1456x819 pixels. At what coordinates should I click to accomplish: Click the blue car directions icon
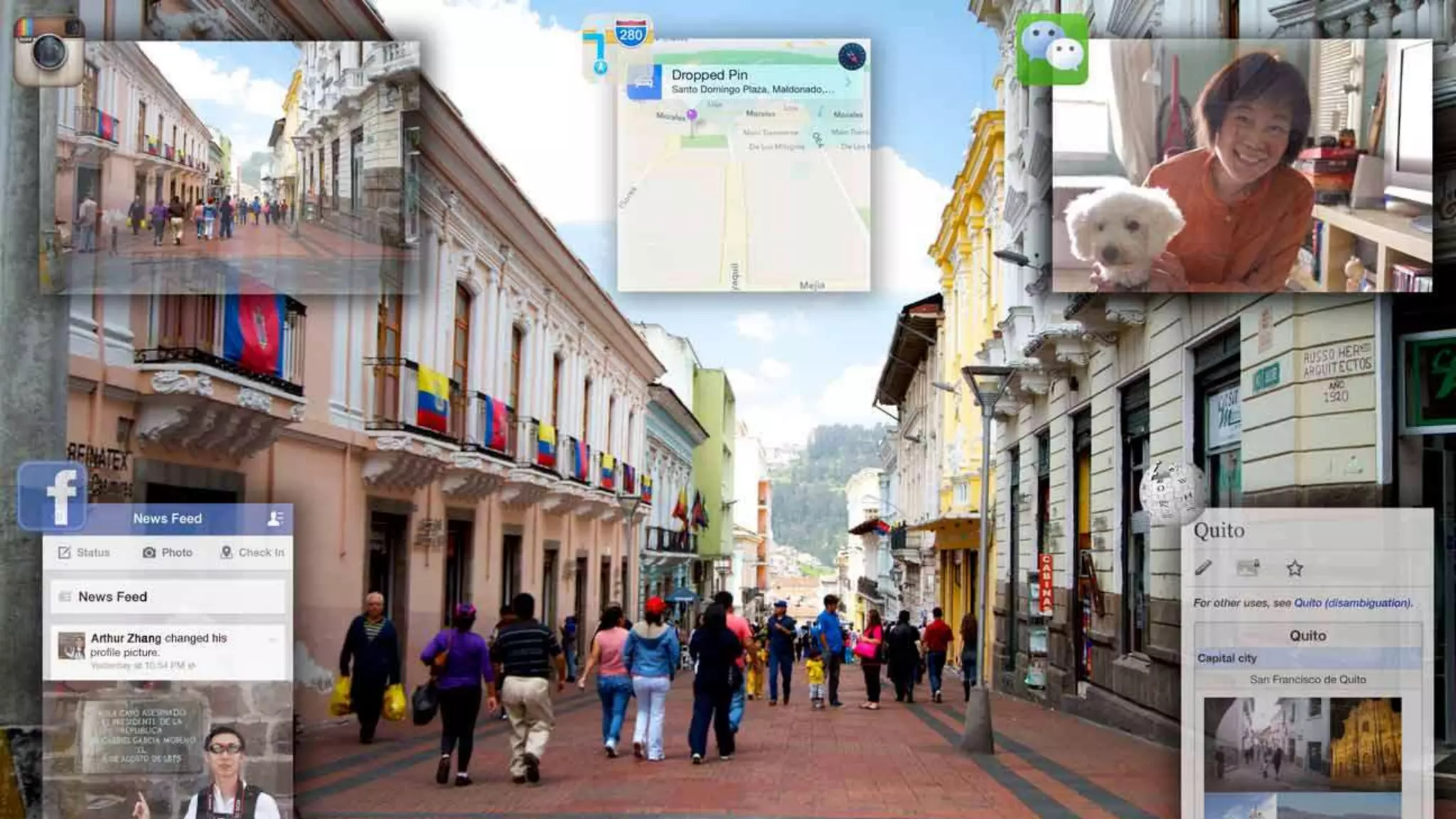644,82
